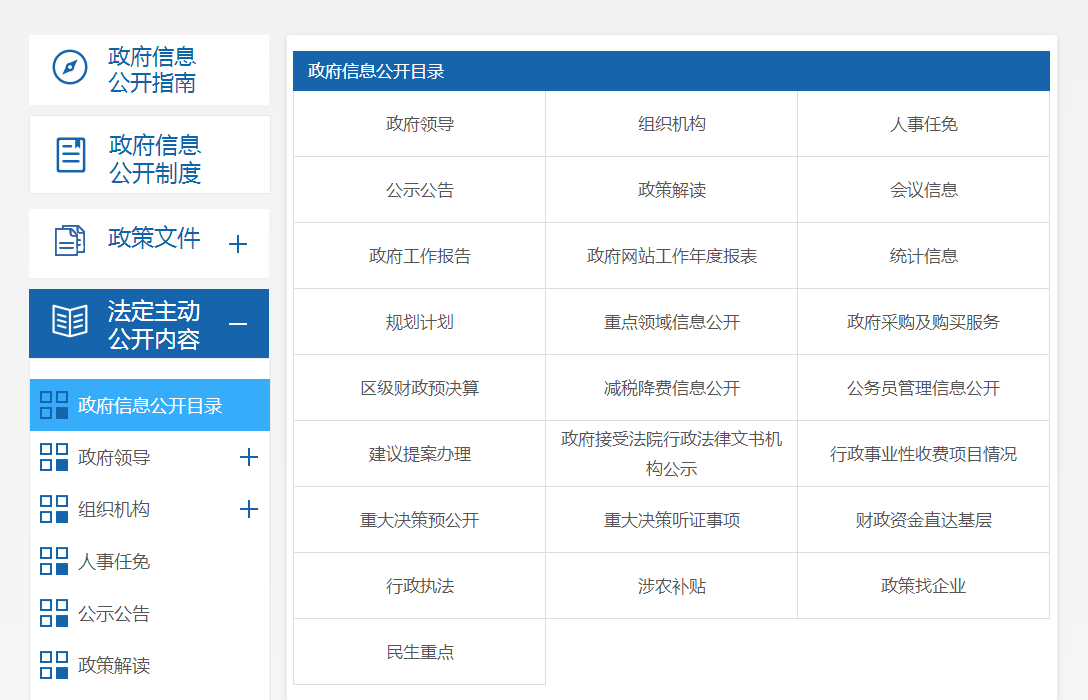This screenshot has width=1088, height=700.
Task: Open the 政府工作报告 link in the directory
Action: pos(419,256)
